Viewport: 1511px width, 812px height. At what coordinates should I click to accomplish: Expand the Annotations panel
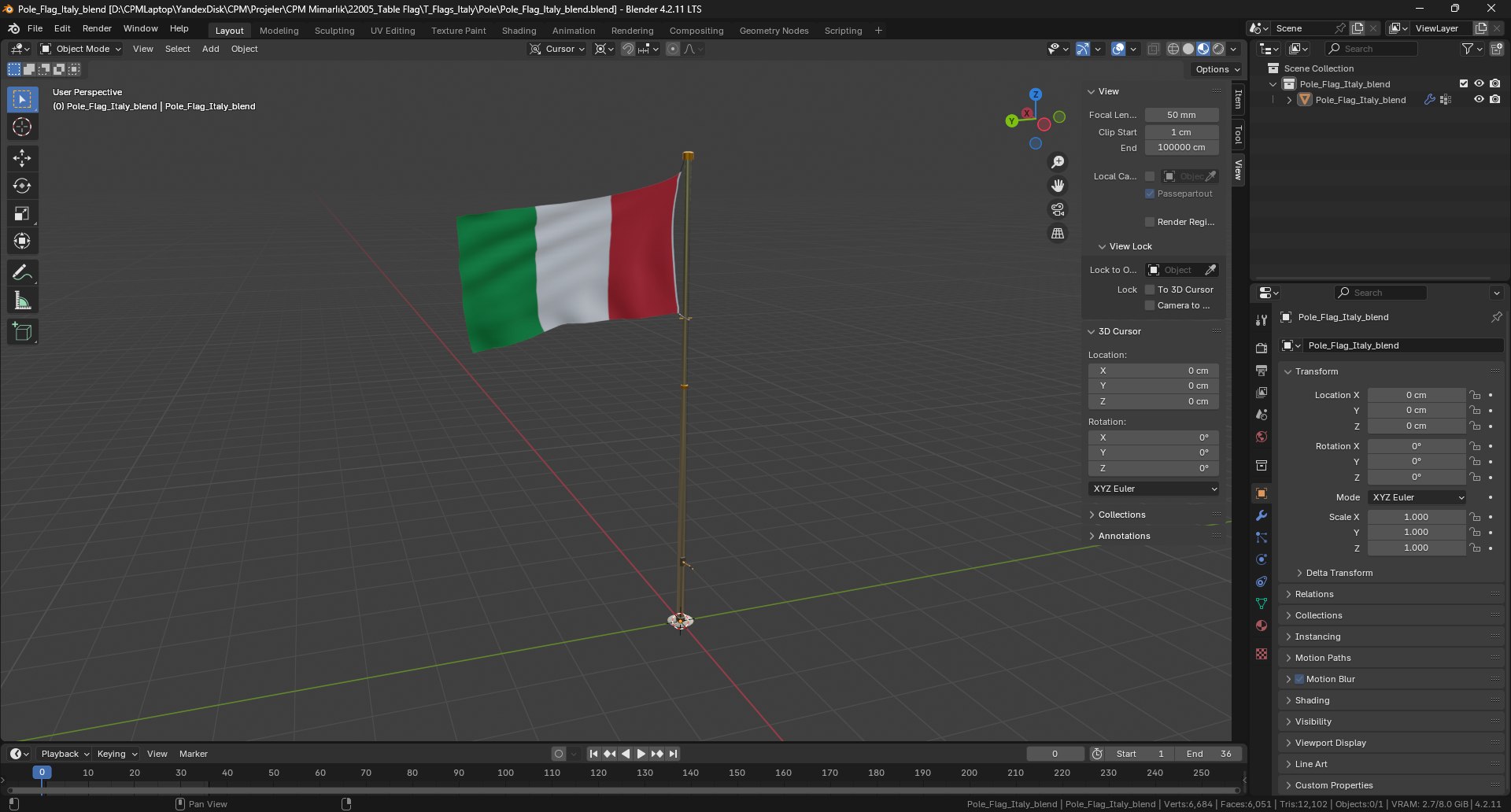pyautogui.click(x=1124, y=536)
